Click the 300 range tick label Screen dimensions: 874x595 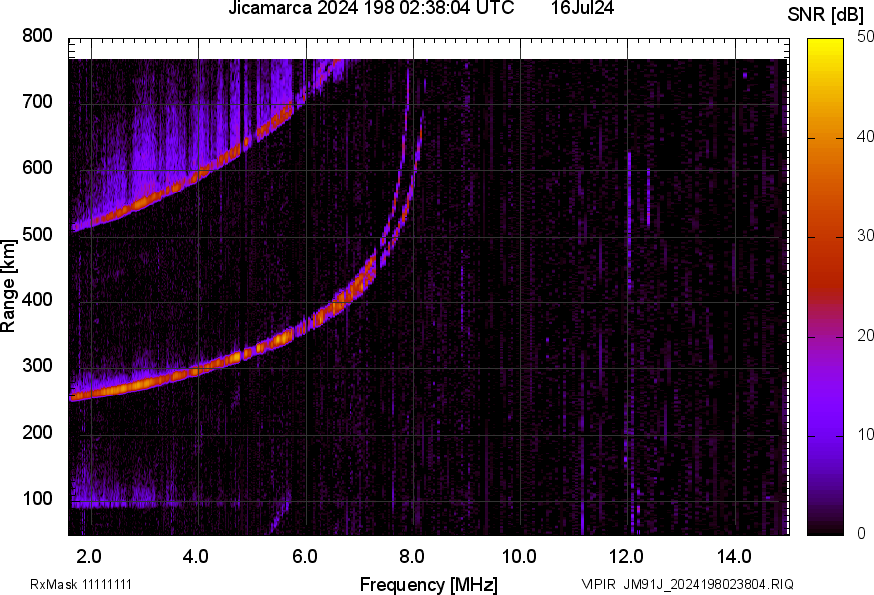[37, 367]
